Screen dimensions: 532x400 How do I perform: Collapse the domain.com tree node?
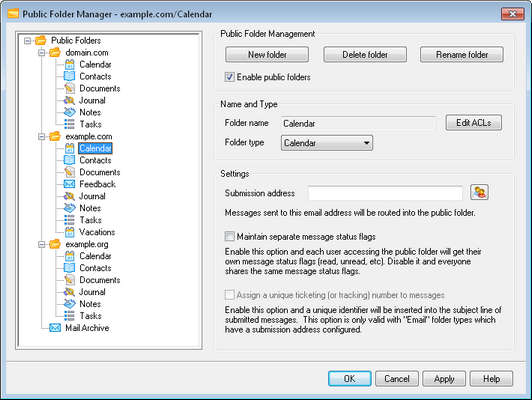41,53
